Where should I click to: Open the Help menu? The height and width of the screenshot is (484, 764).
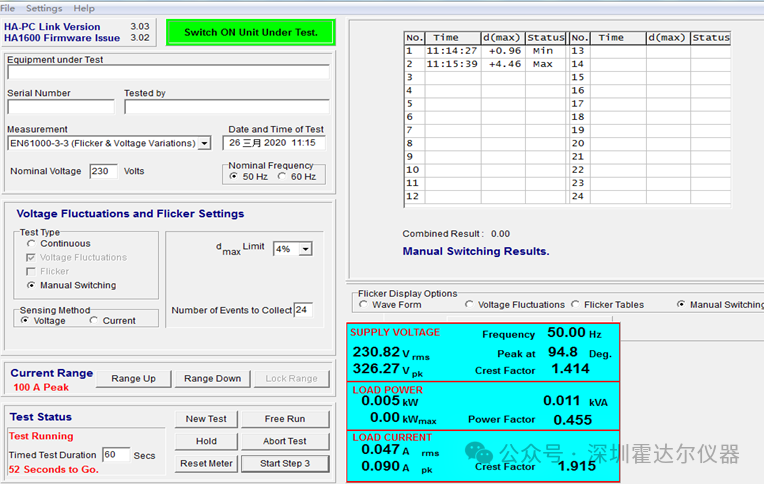pyautogui.click(x=84, y=7)
